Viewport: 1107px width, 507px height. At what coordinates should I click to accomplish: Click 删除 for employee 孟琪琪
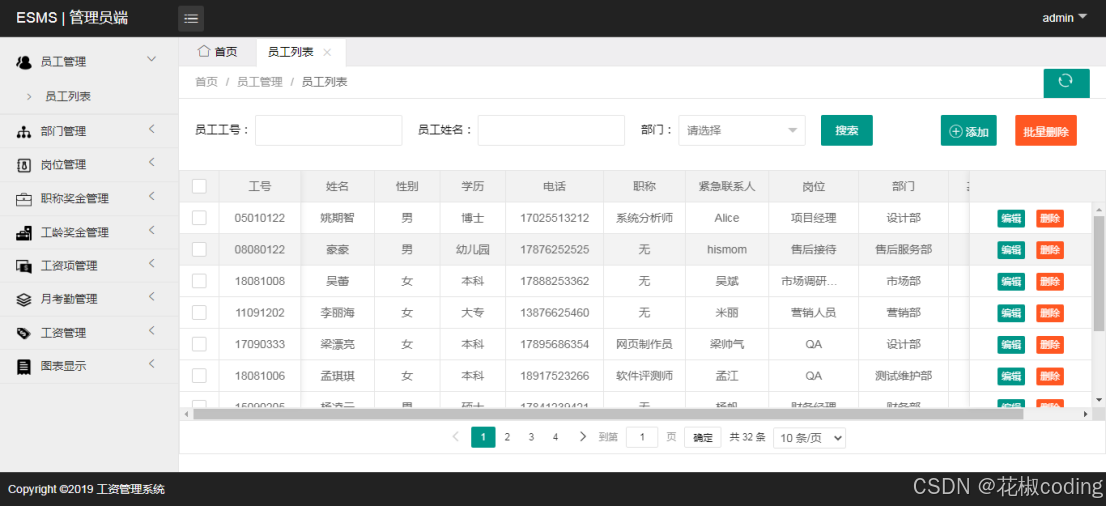tap(1050, 376)
